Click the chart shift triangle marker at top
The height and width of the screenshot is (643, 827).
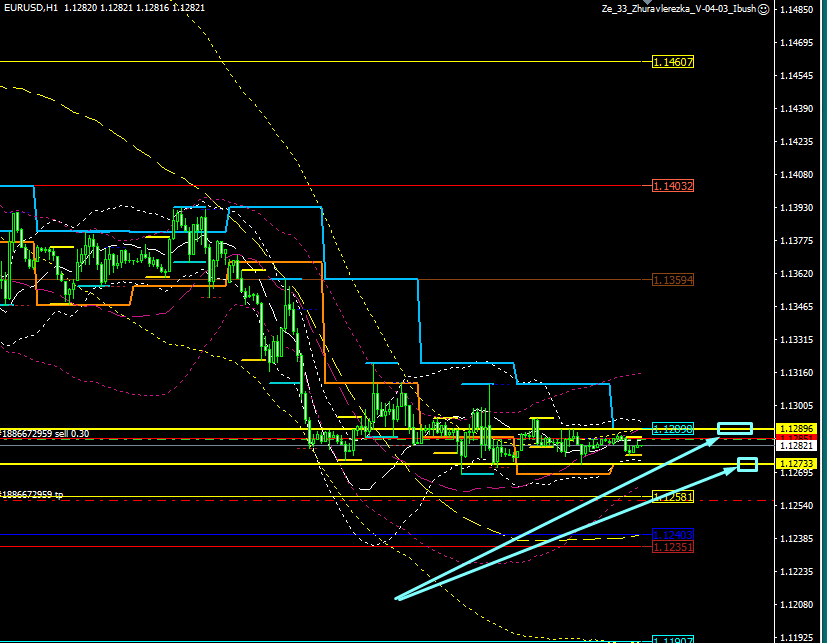647,2
